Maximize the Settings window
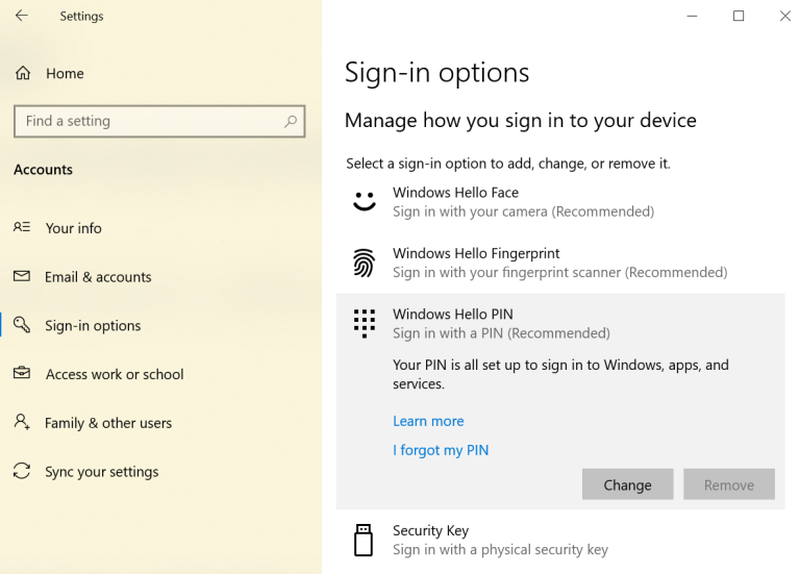 pyautogui.click(x=738, y=16)
